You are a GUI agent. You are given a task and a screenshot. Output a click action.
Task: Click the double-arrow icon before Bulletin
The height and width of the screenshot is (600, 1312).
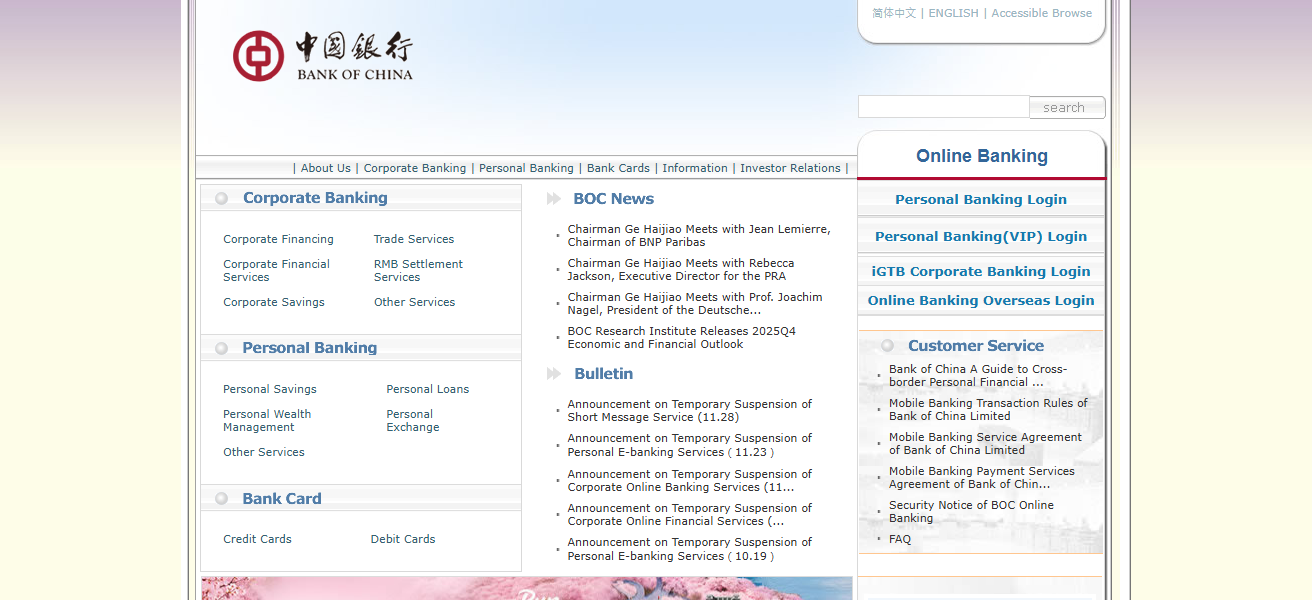(x=552, y=373)
